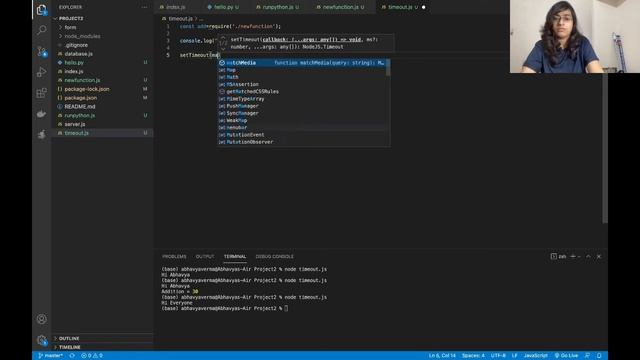
Task: Change LF end of line sequence
Action: pyautogui.click(x=514, y=356)
